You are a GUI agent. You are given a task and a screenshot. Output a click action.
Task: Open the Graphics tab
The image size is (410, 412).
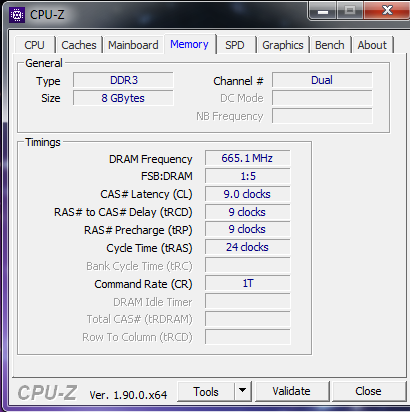pyautogui.click(x=283, y=45)
